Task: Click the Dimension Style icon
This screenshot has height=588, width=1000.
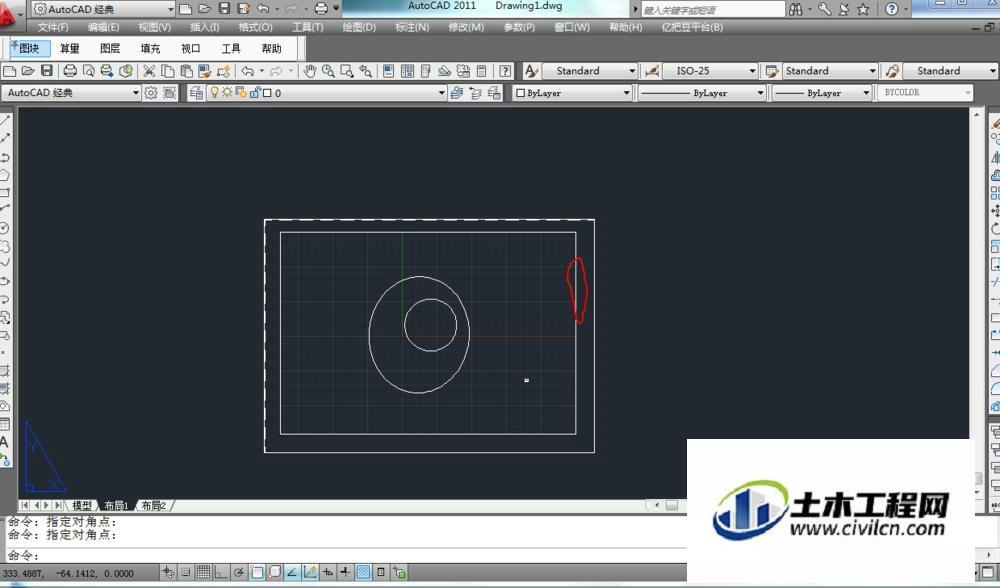Action: 652,71
